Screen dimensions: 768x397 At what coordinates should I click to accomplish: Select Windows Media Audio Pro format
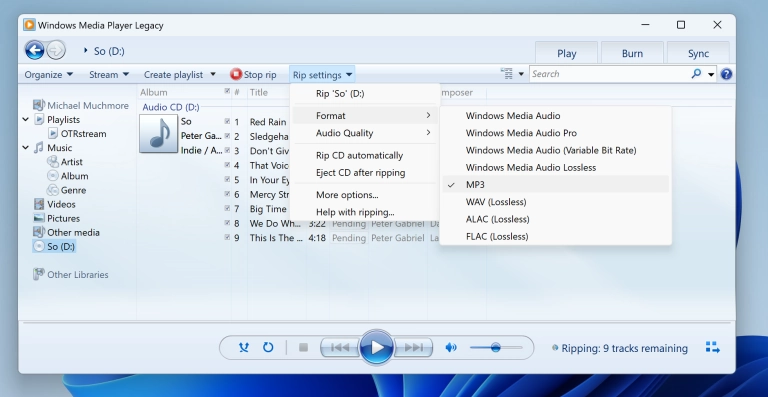[555, 133]
